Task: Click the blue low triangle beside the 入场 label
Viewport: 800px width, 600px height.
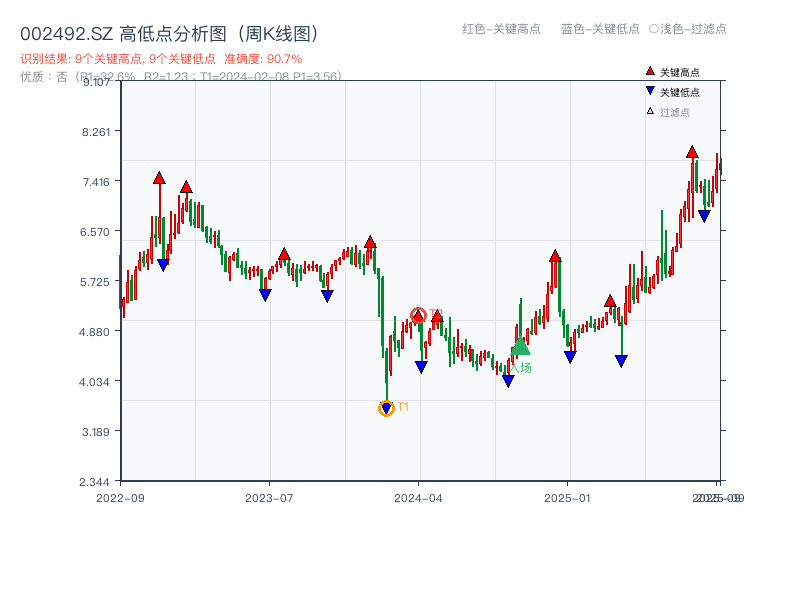Action: click(x=508, y=381)
